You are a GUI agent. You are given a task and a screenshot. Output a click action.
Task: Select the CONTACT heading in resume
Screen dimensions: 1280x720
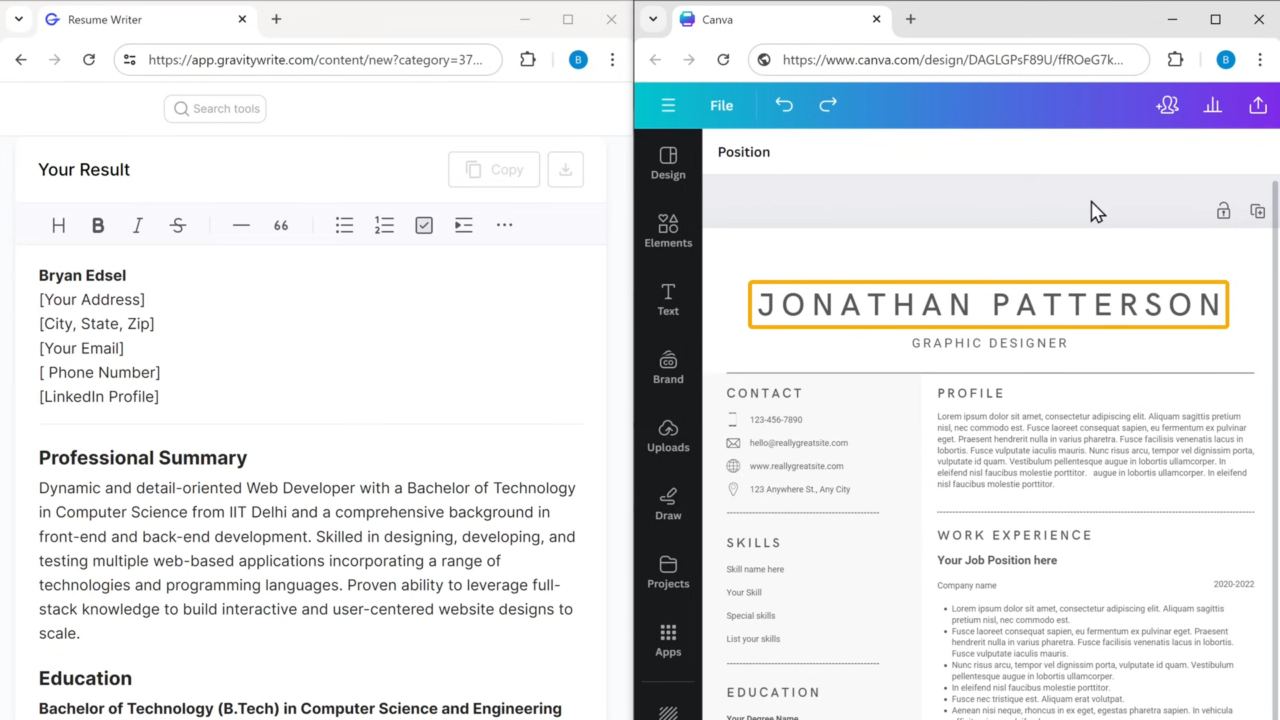tap(765, 393)
